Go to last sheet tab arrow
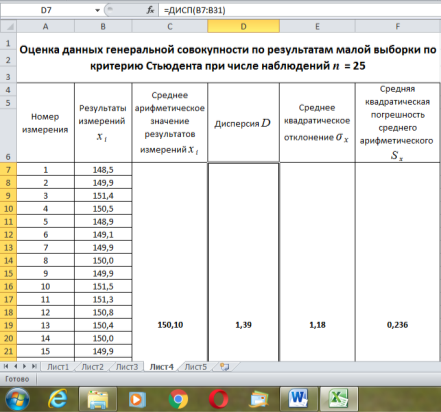 [34, 366]
